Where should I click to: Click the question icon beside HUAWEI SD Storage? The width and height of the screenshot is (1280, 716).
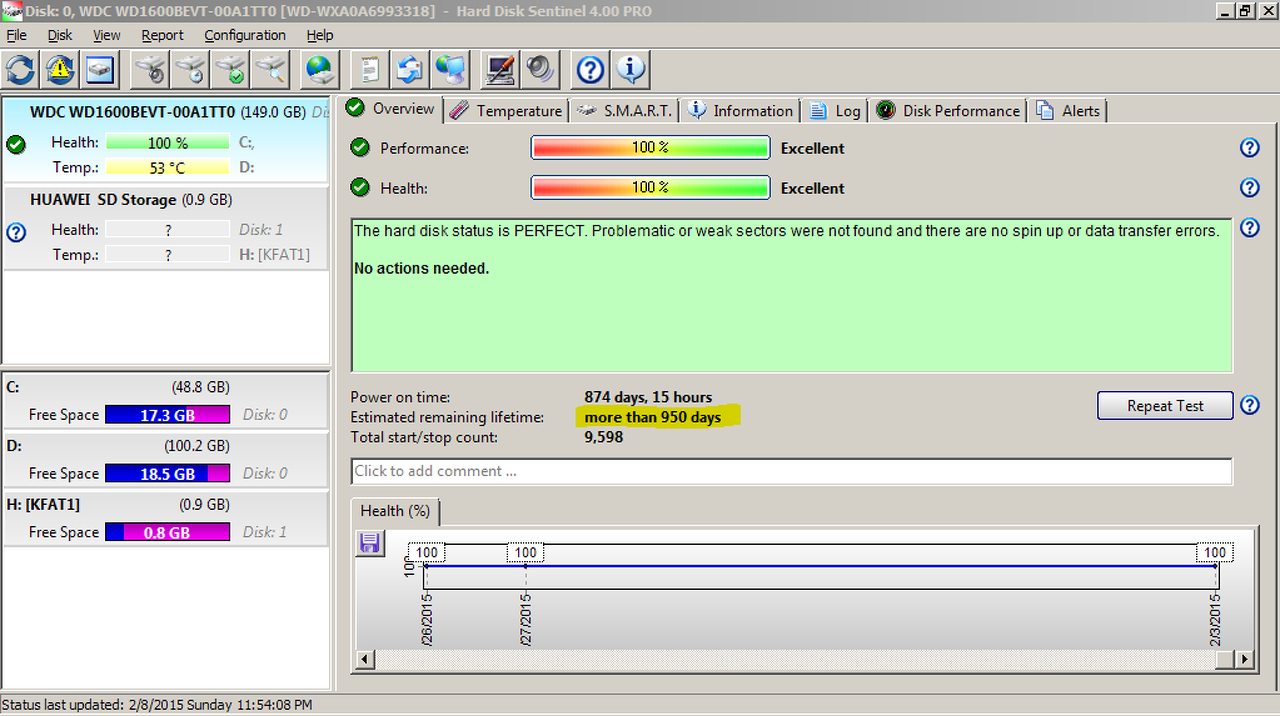[x=15, y=232]
